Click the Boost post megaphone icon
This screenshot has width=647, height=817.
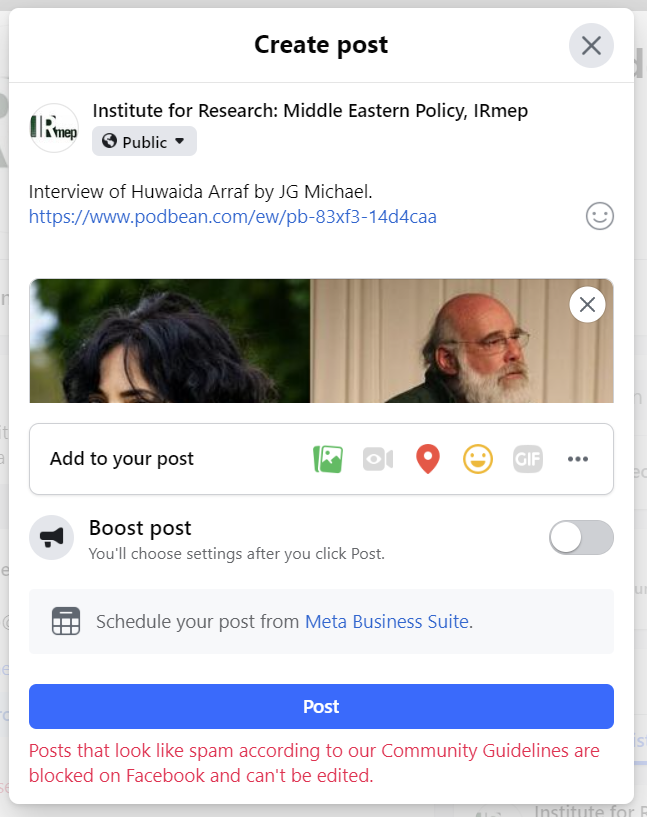pos(52,537)
